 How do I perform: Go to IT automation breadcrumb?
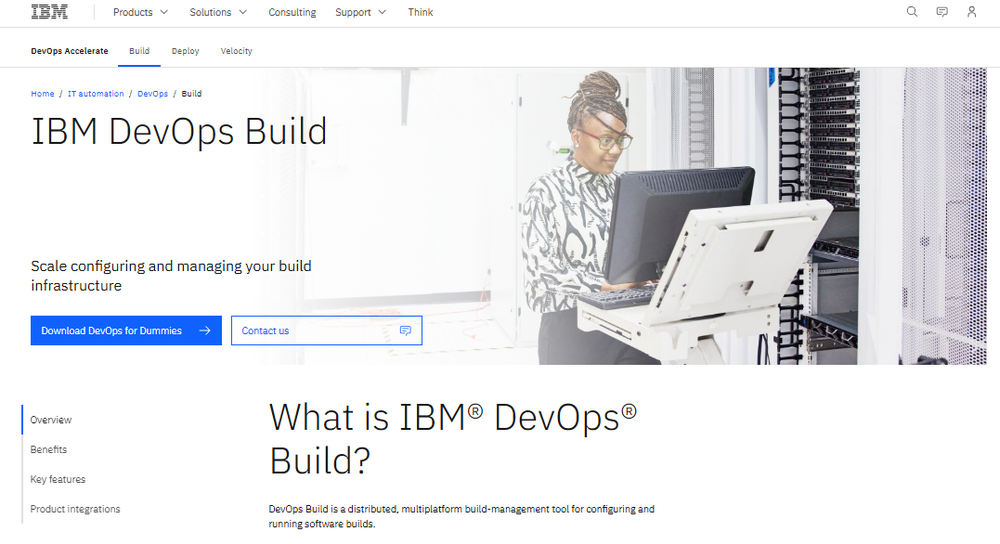(96, 94)
